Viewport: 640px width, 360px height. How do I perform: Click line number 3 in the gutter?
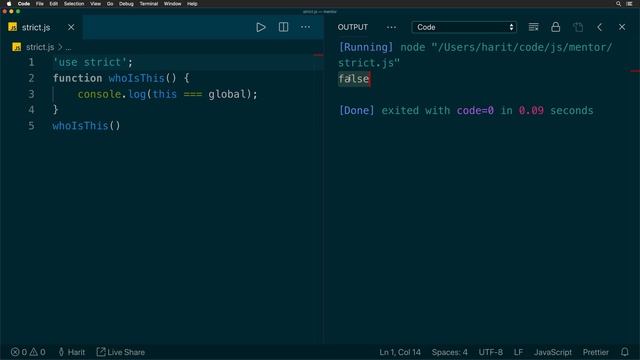pyautogui.click(x=31, y=94)
